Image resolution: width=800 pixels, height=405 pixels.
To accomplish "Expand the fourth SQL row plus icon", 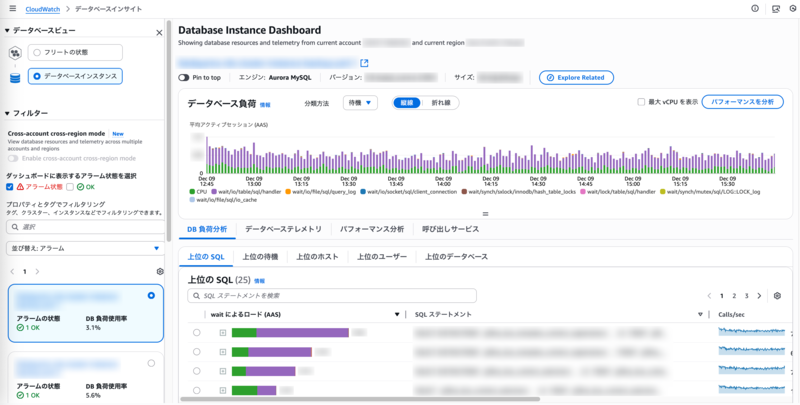I will click(x=222, y=390).
